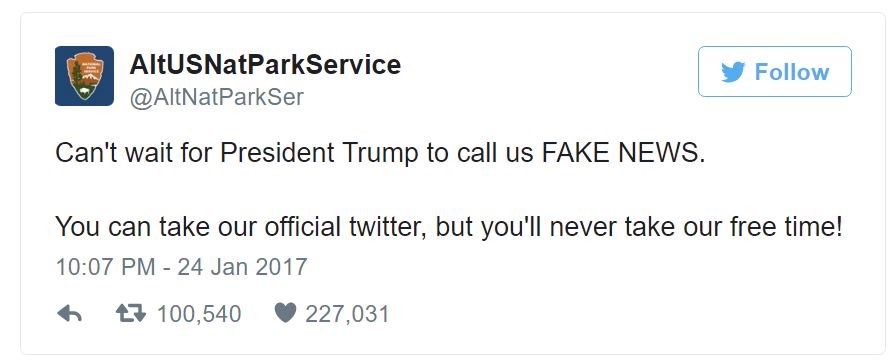Screen dimensions: 896x363
Task: Follow the AltUSNatParkService account
Action: pos(774,71)
